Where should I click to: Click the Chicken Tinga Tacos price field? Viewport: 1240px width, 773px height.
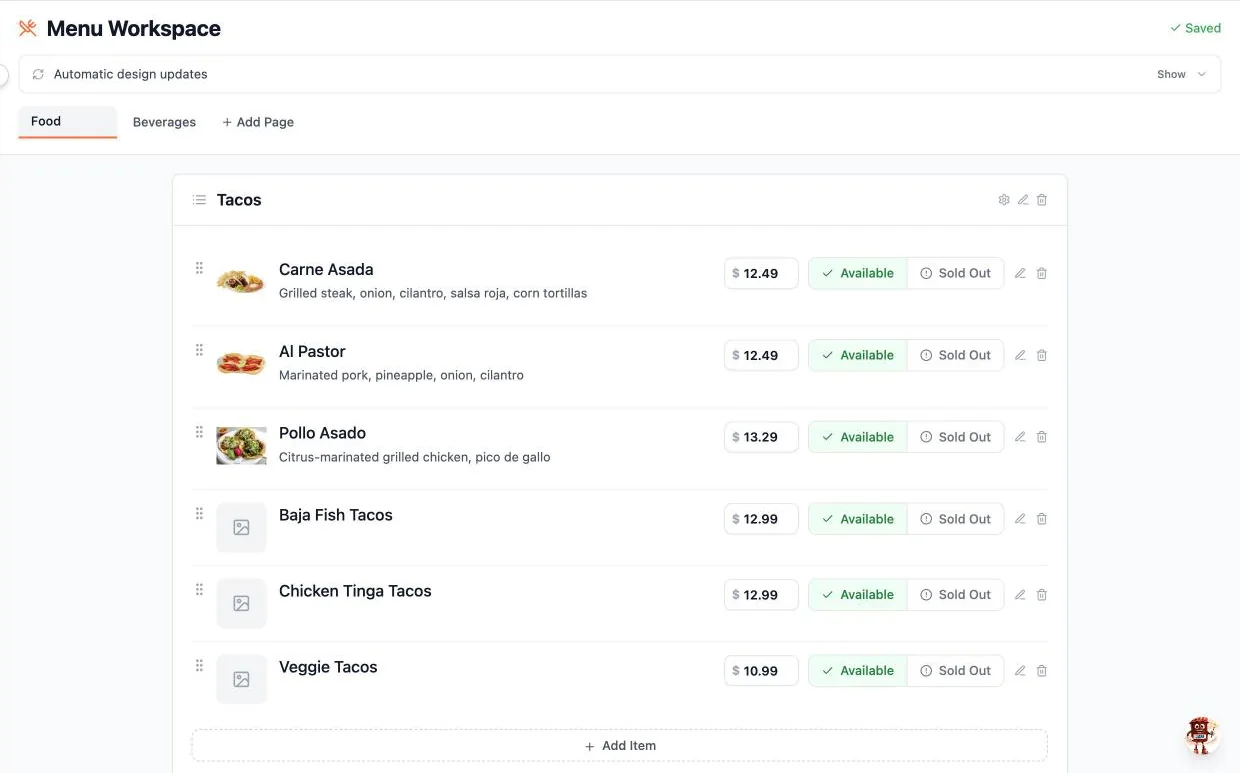[761, 595]
